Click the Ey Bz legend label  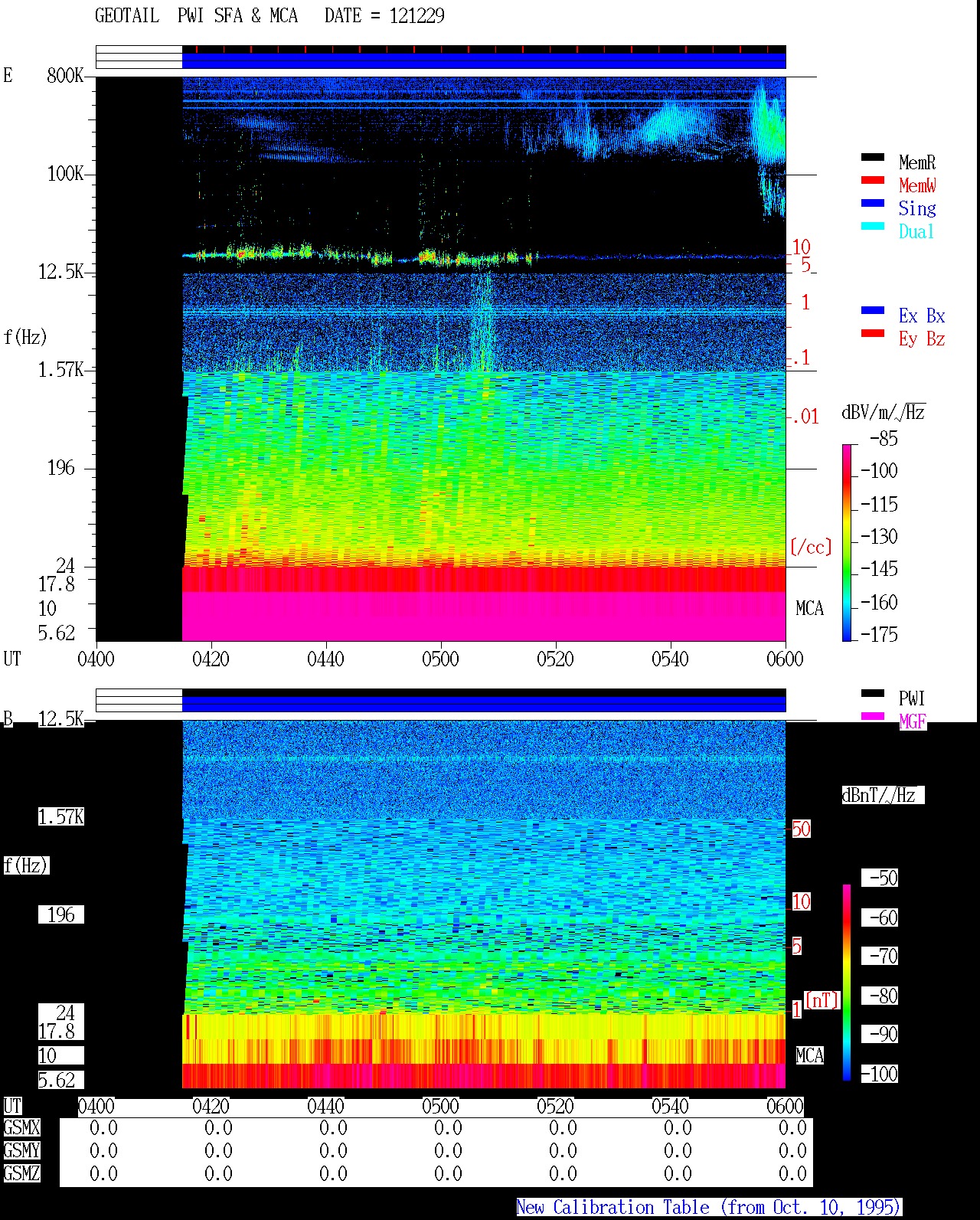(x=922, y=339)
